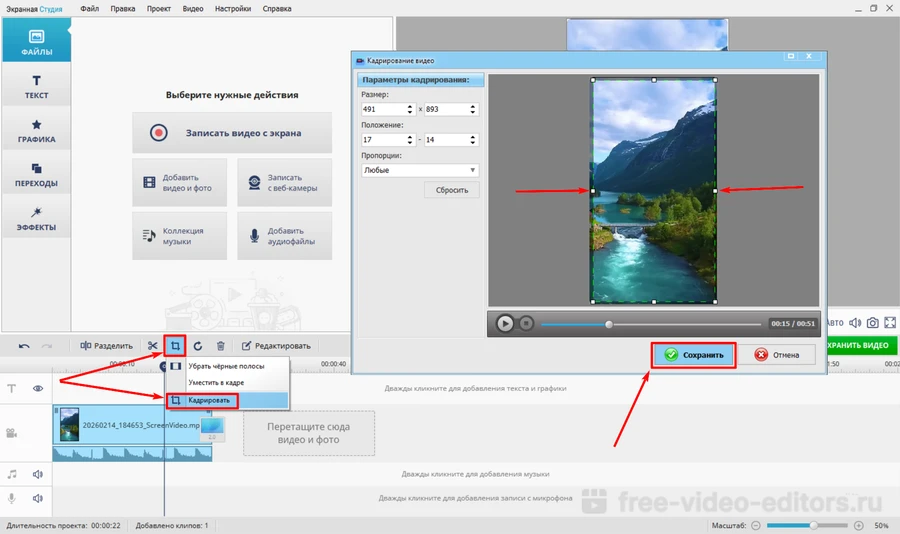Select Кадрировать from the crop menu
900x534 pixels.
coord(210,400)
